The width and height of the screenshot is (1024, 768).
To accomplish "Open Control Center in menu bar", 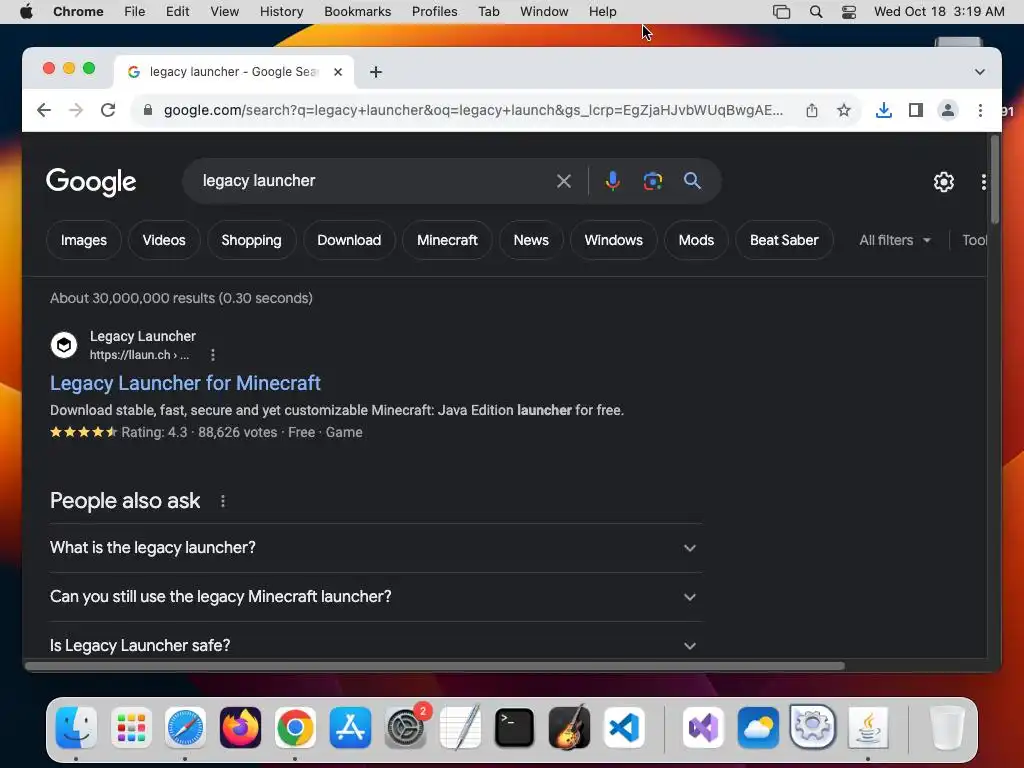I will [848, 12].
